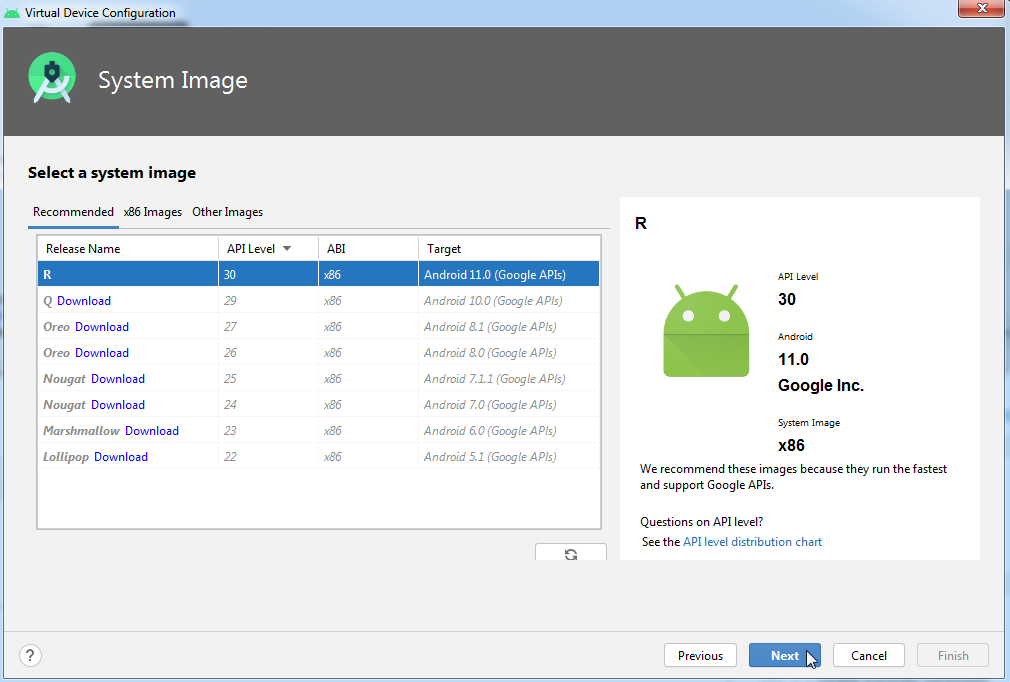Open the Other Images tab
The height and width of the screenshot is (682, 1010).
click(227, 212)
